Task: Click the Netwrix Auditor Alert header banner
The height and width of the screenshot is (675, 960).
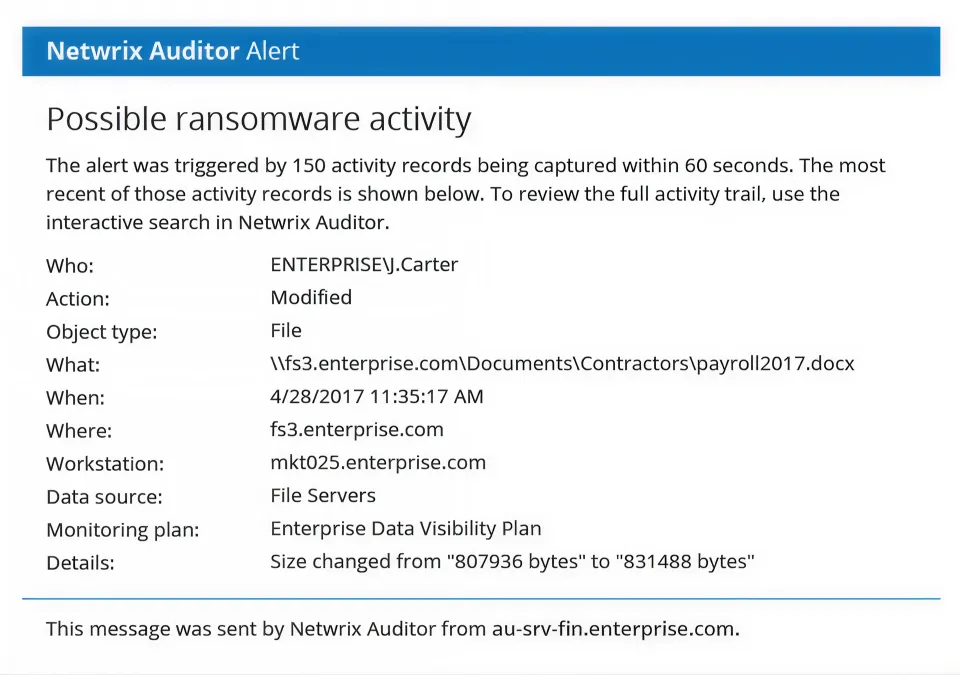Action: pos(481,51)
